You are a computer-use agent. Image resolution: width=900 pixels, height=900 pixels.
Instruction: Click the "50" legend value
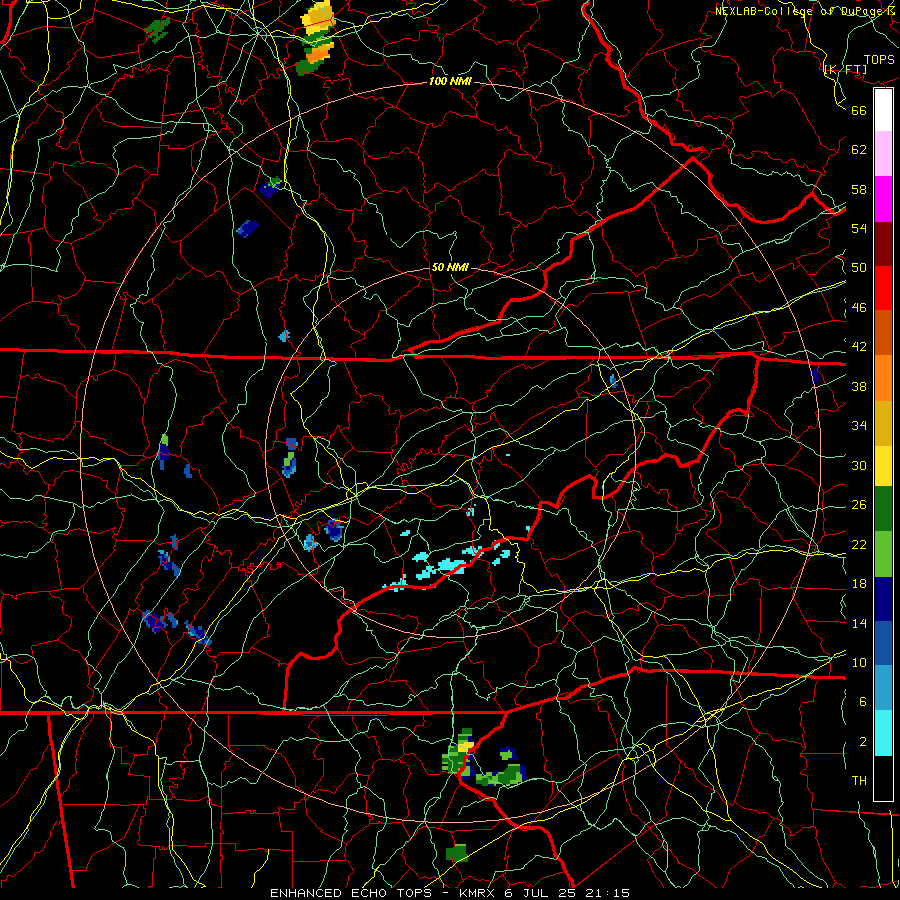click(859, 267)
